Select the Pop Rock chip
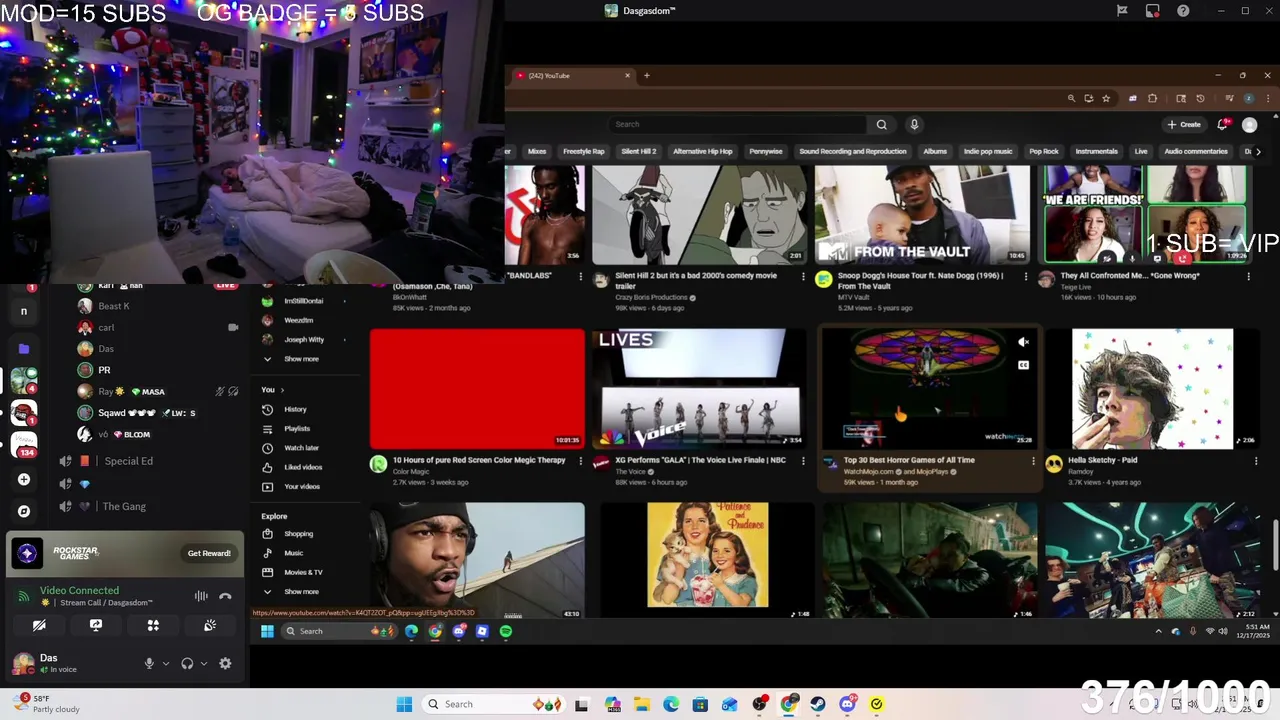The width and height of the screenshot is (1280, 720). click(x=1044, y=152)
